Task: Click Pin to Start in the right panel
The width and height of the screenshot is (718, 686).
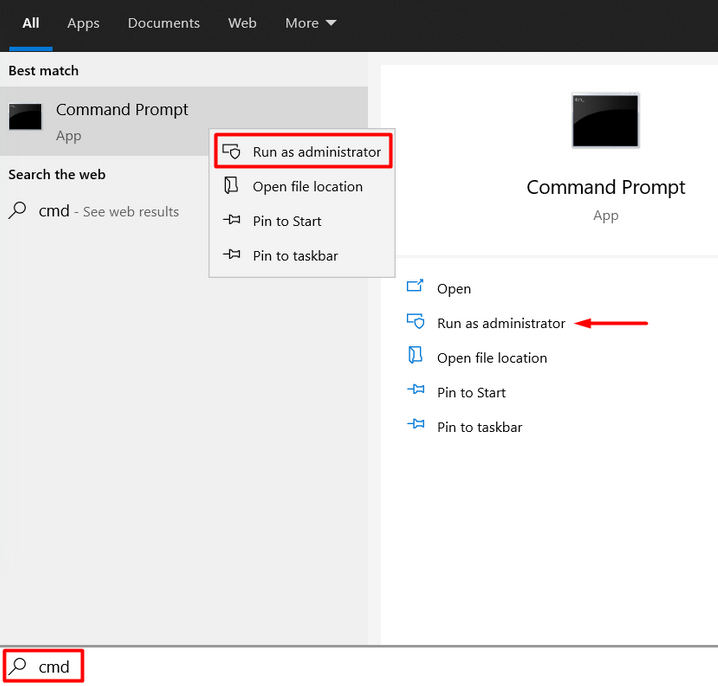Action: pos(471,393)
